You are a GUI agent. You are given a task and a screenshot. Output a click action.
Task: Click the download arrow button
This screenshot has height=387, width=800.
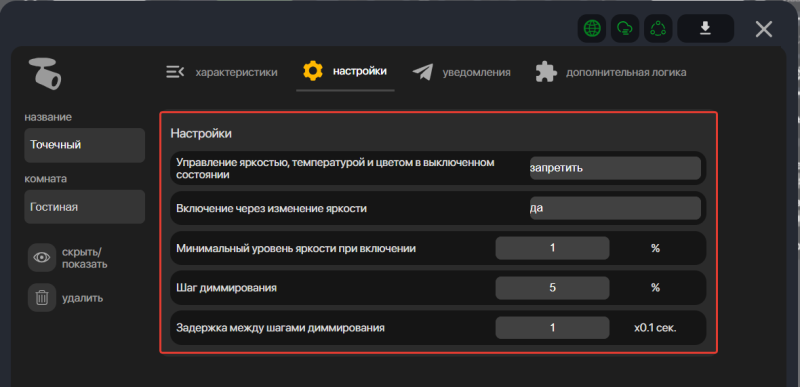[705, 29]
